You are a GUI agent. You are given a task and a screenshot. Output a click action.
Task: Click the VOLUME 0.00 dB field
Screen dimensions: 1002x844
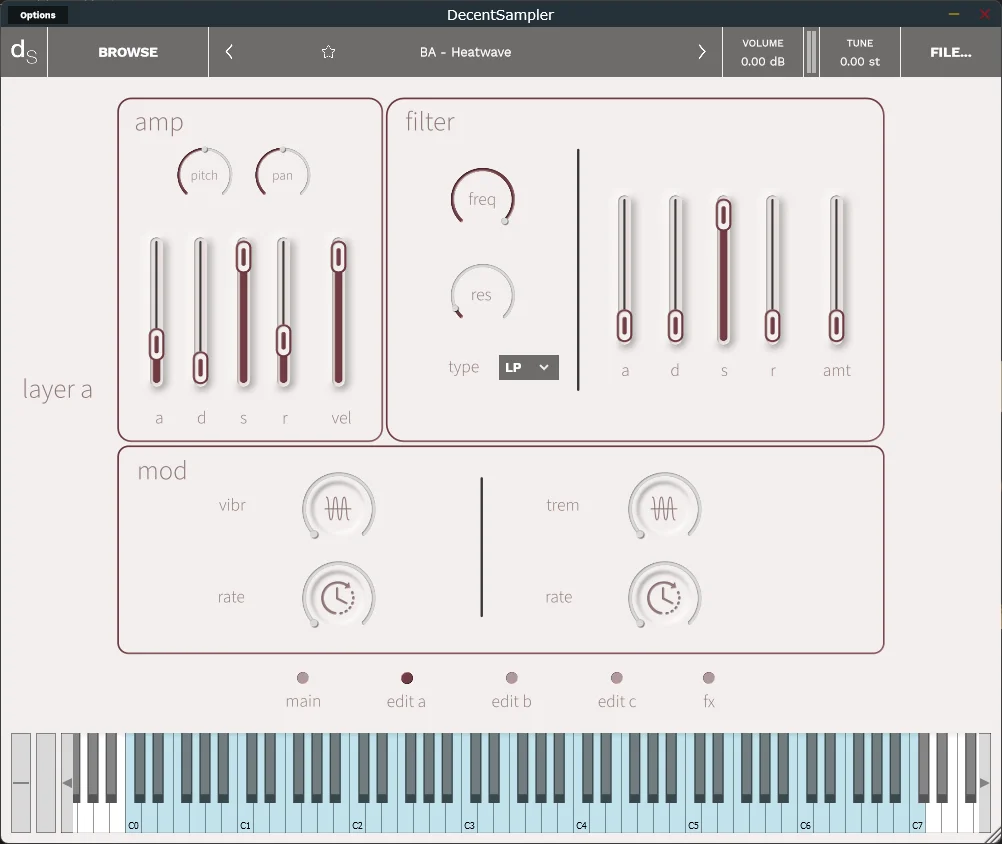pos(762,52)
